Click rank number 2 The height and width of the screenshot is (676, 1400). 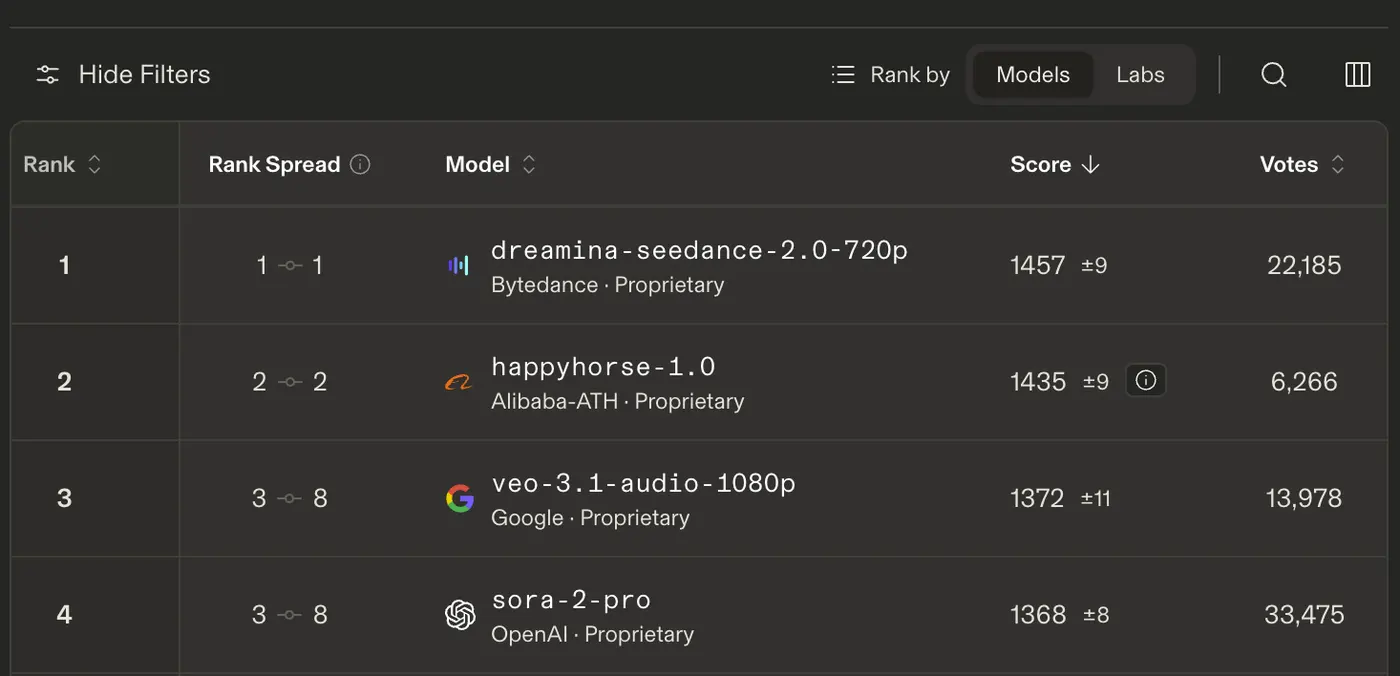[x=64, y=382]
